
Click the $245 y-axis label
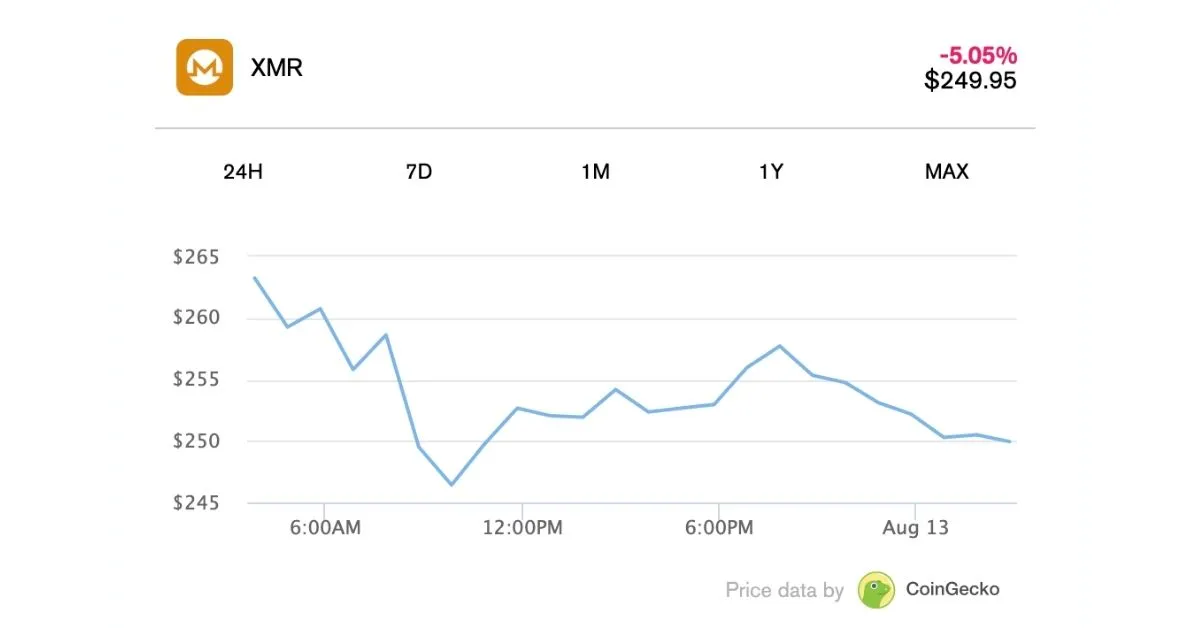click(196, 503)
